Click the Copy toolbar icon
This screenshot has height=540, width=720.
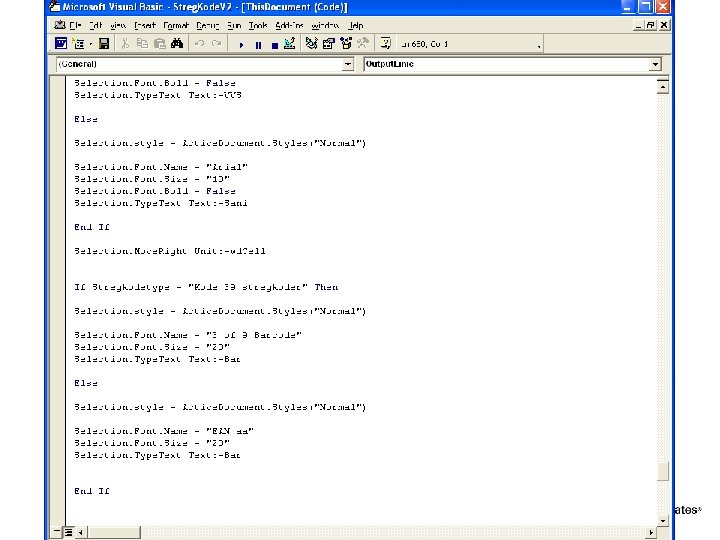pos(142,44)
